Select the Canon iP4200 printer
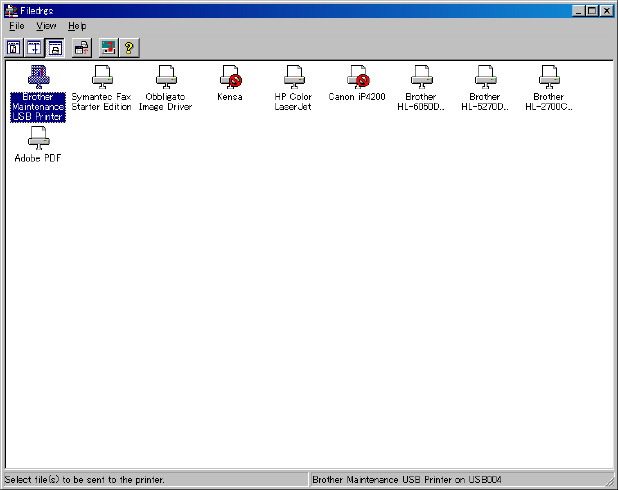The image size is (618, 490). (x=357, y=77)
